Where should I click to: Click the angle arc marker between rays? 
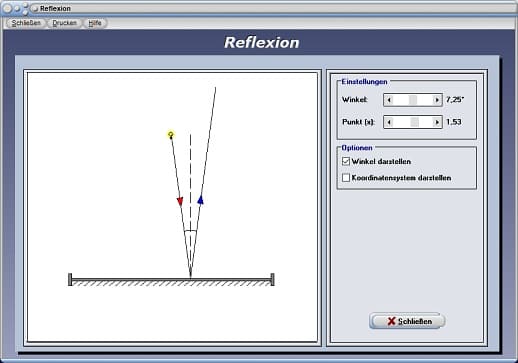pyautogui.click(x=190, y=231)
